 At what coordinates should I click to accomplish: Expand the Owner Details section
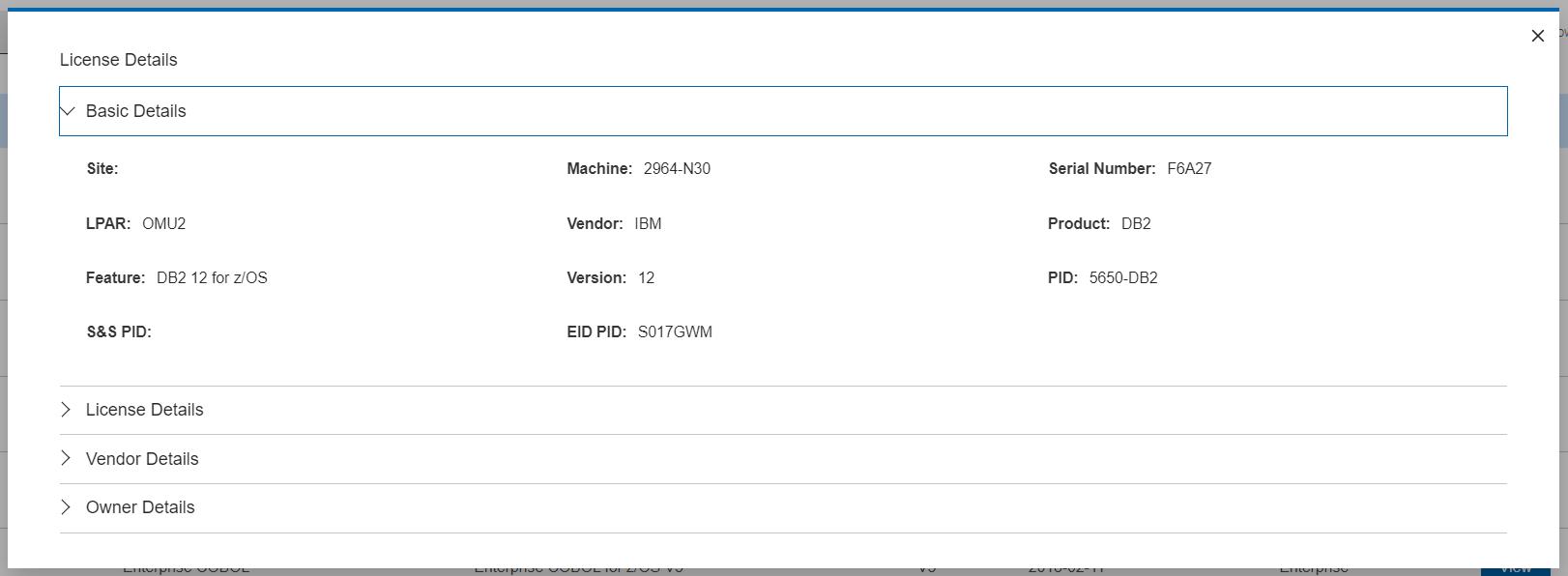[x=783, y=507]
